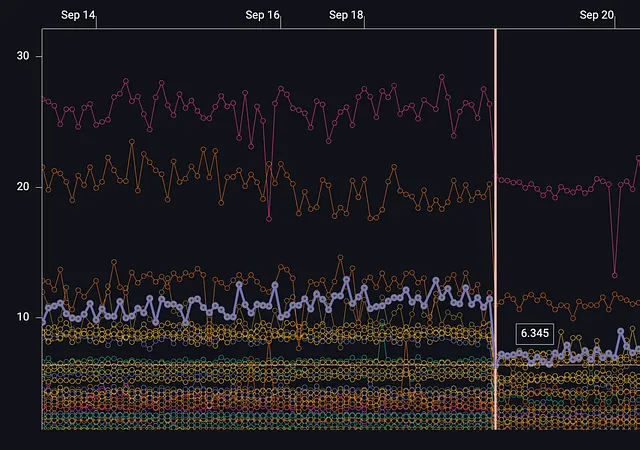
Task: Click the white vertical cursor line
Action: [x=496, y=229]
